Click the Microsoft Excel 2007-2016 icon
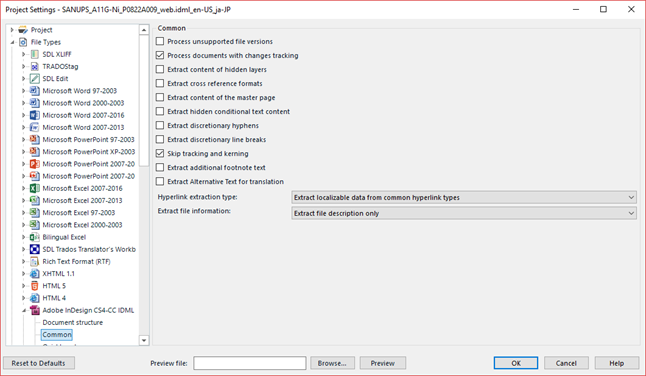 click(x=35, y=188)
